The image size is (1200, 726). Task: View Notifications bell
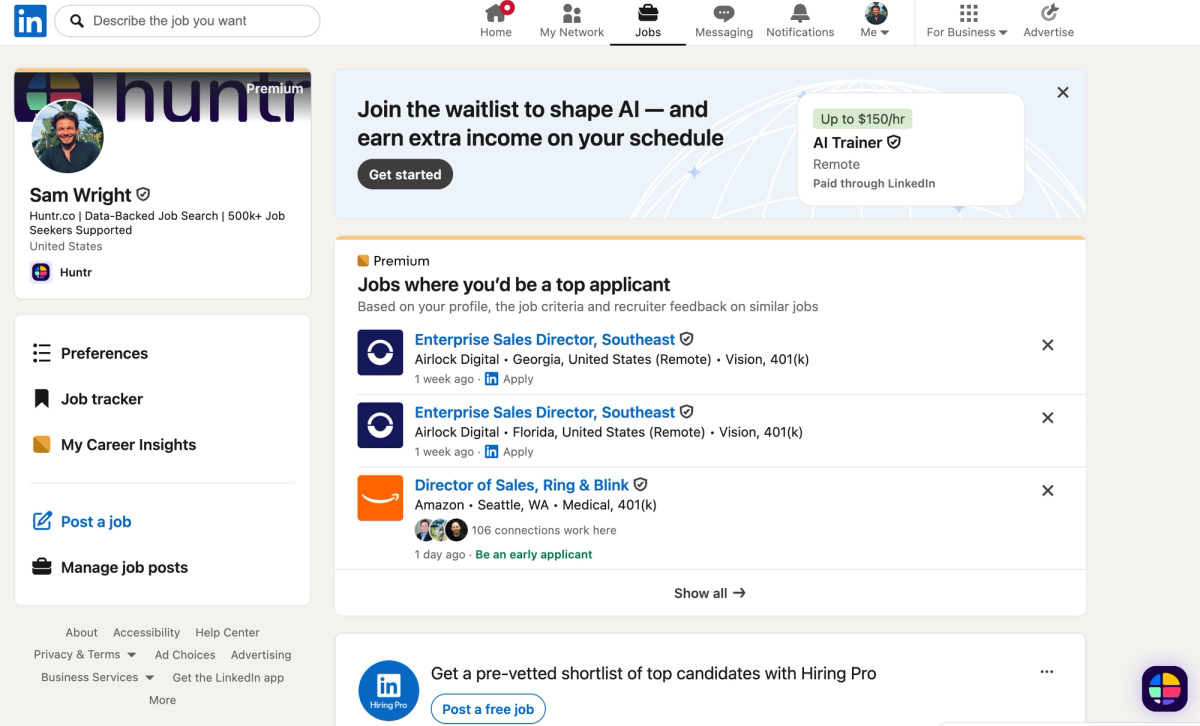click(x=800, y=21)
